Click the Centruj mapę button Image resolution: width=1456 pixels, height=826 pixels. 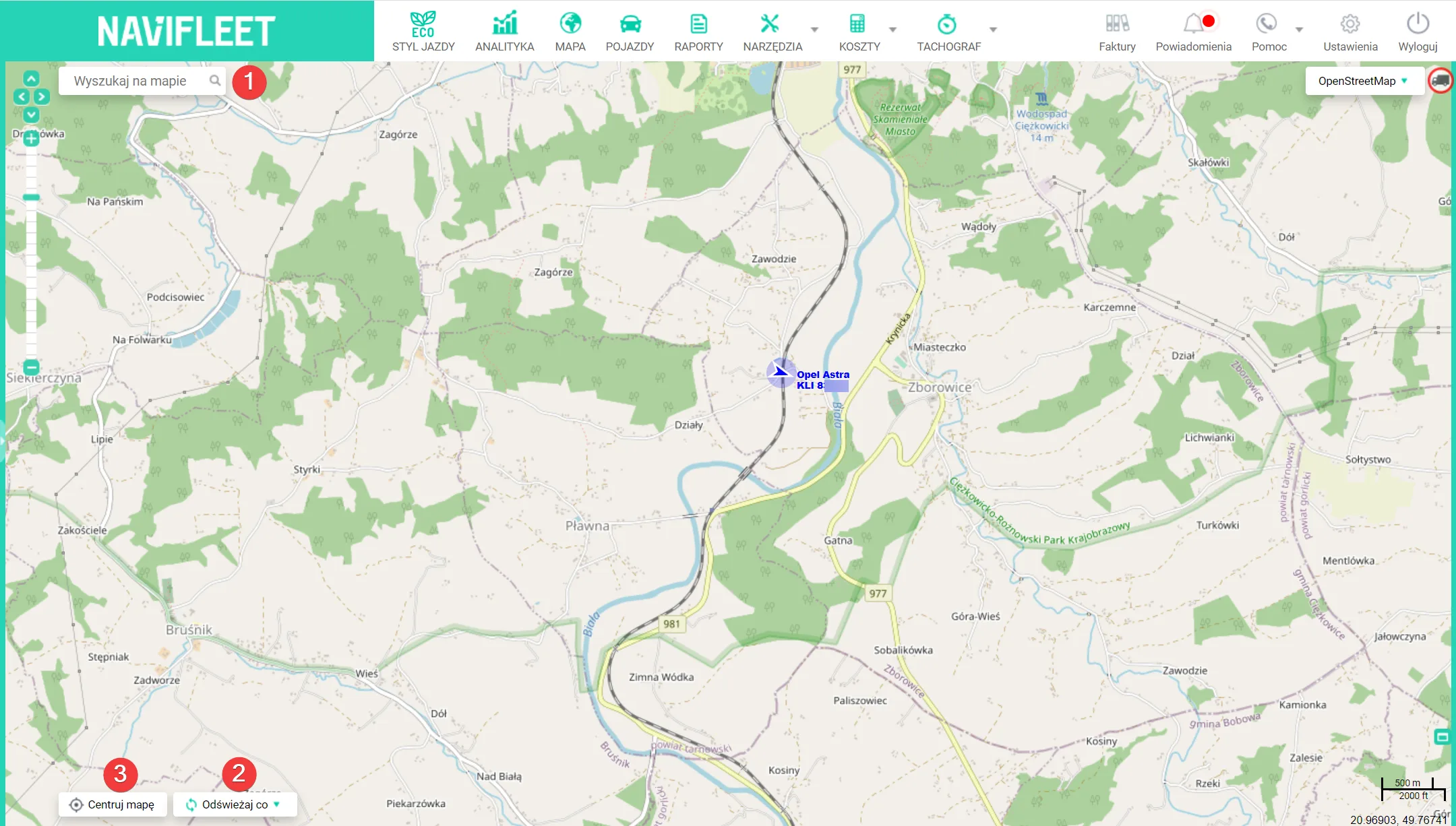click(x=113, y=804)
